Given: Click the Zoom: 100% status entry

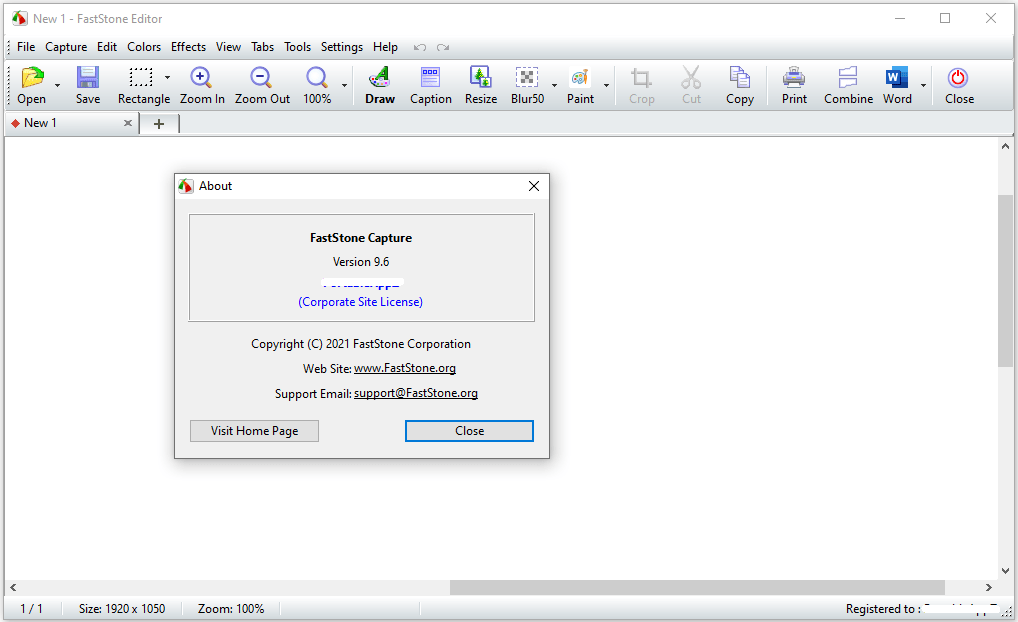Looking at the screenshot, I should tap(230, 609).
